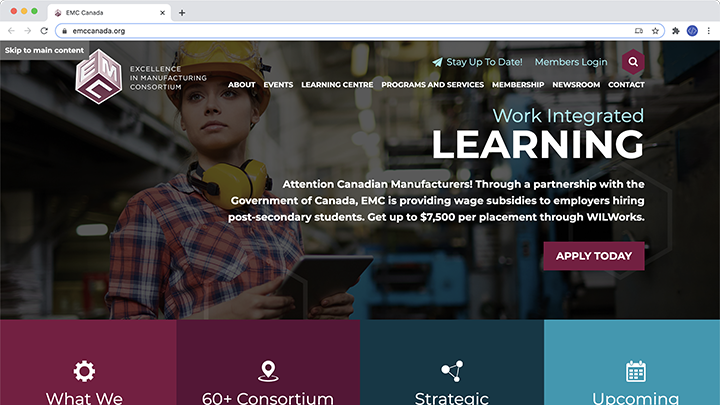Reload the page
The width and height of the screenshot is (720, 405).
[x=44, y=31]
